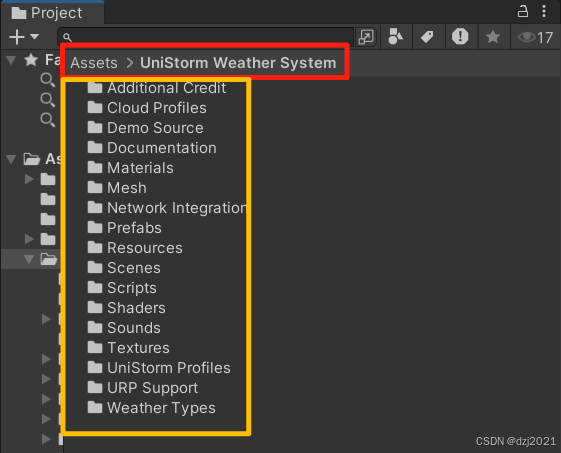The width and height of the screenshot is (561, 453).
Task: Click the Additional Credit folder icon
Action: (95, 87)
